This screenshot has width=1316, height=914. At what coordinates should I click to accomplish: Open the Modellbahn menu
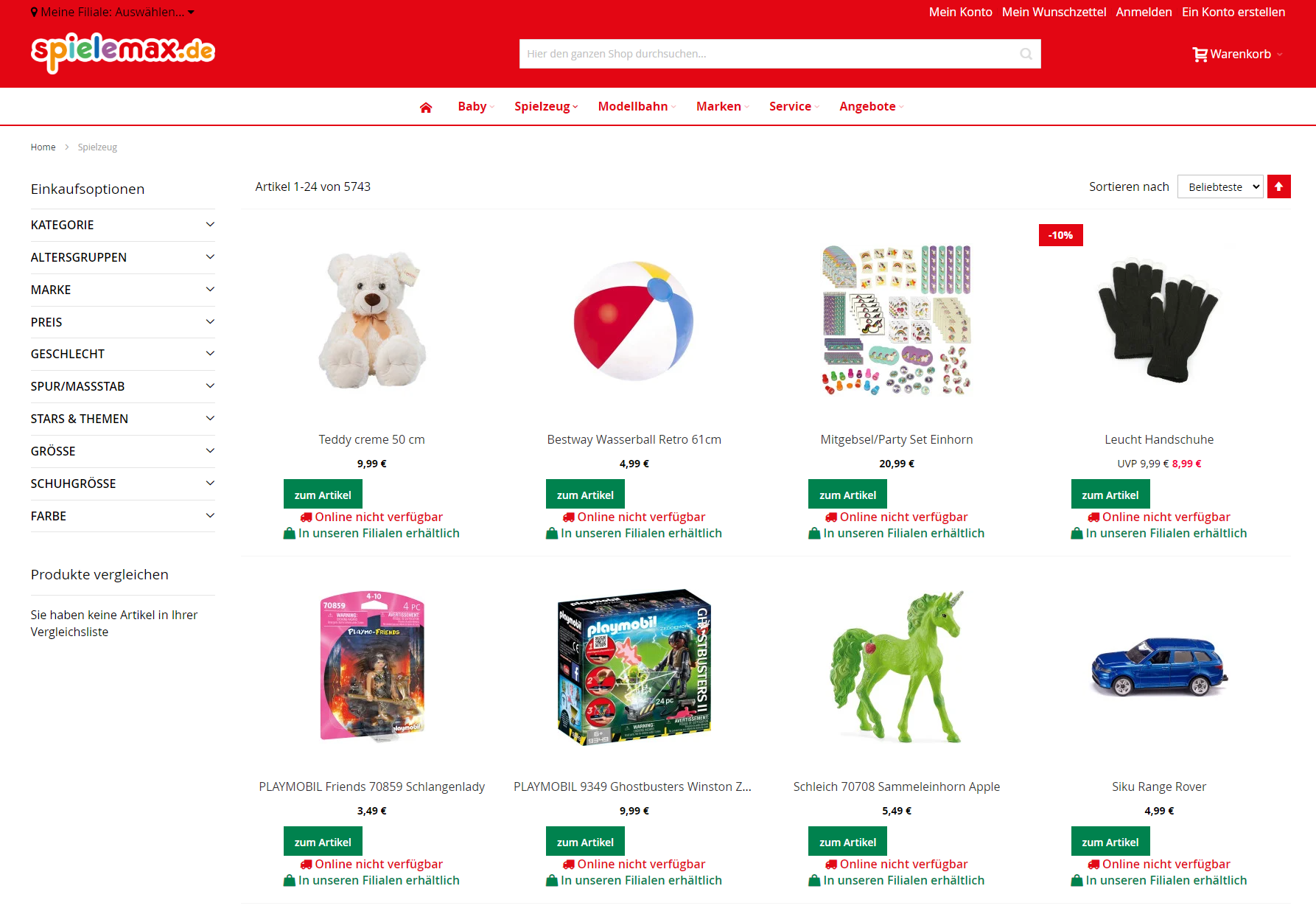point(637,106)
